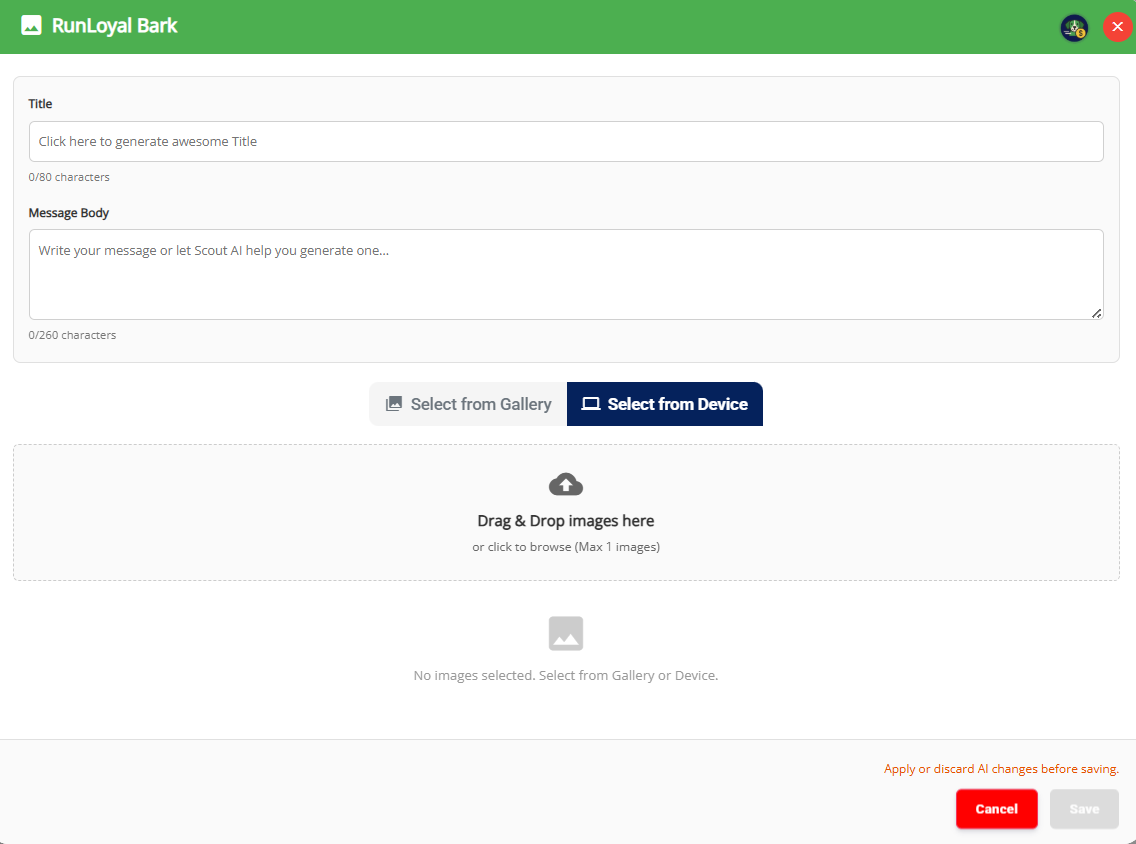
Task: Click the gallery icon in Select from Gallery
Action: coord(394,404)
